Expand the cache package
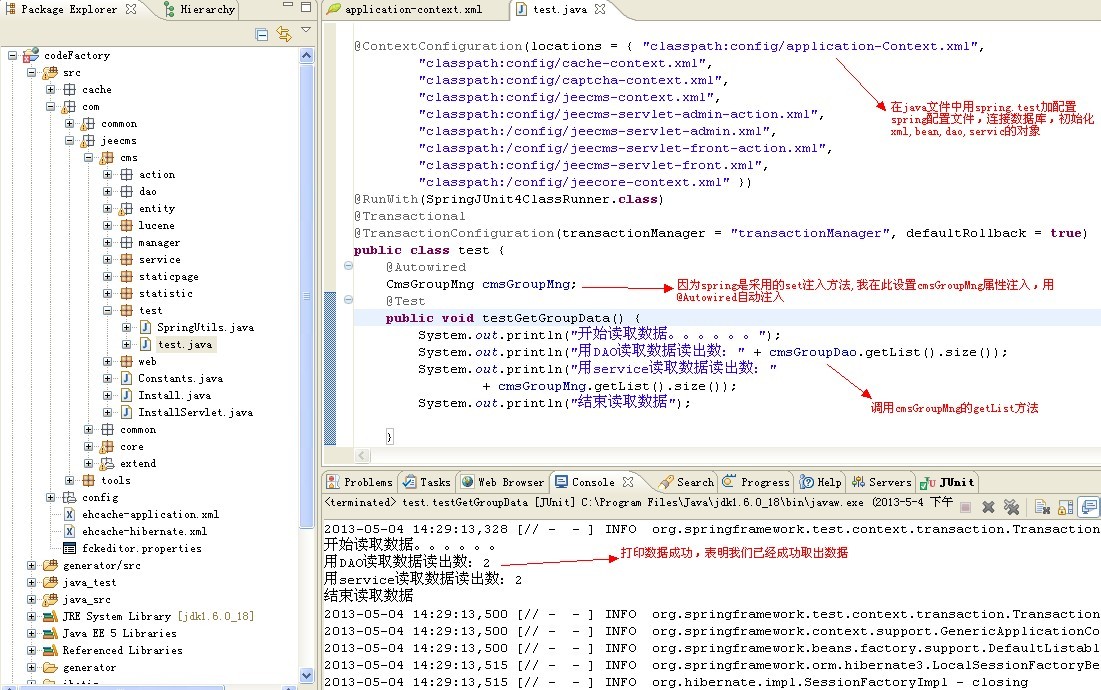The height and width of the screenshot is (690, 1101). coord(51,89)
